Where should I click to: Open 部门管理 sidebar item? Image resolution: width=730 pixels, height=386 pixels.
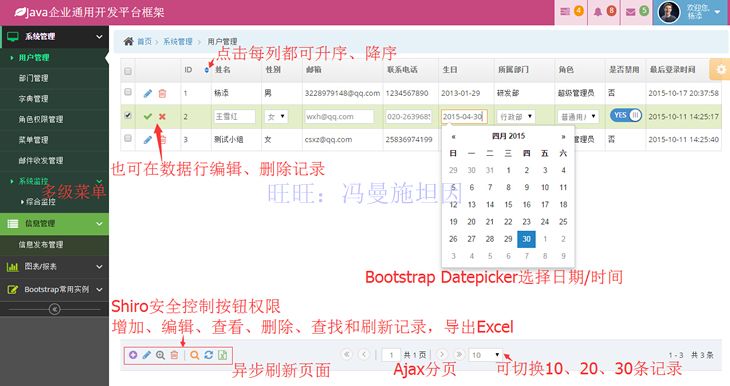[x=54, y=78]
